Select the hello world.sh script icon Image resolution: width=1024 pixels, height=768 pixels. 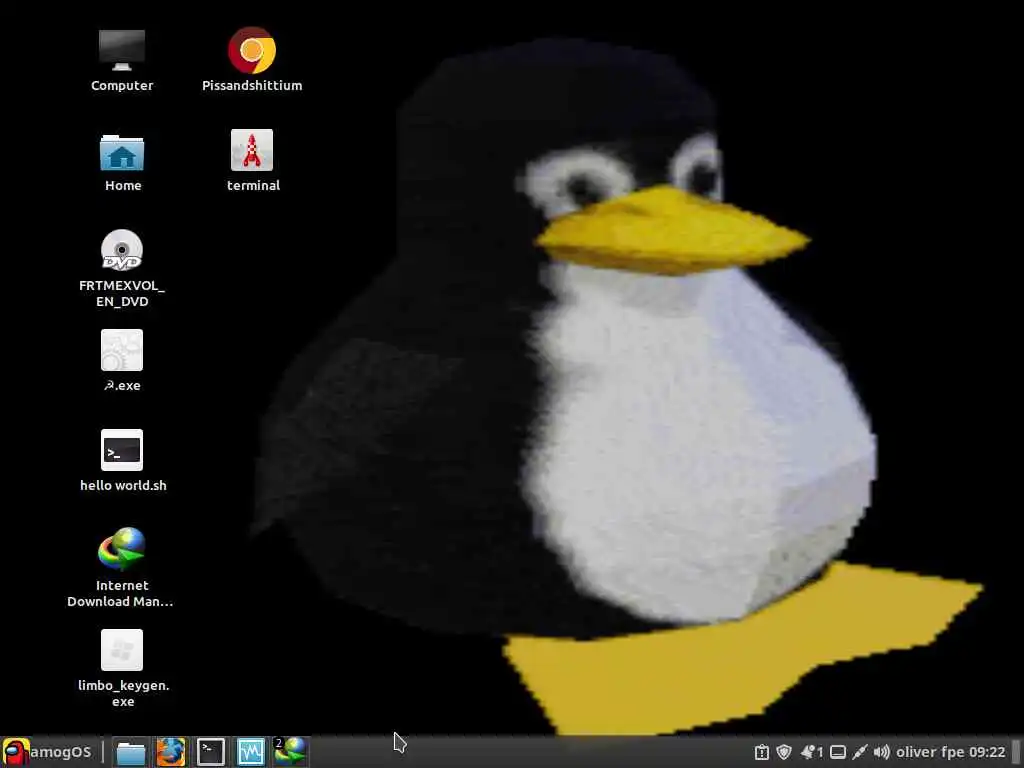(122, 450)
